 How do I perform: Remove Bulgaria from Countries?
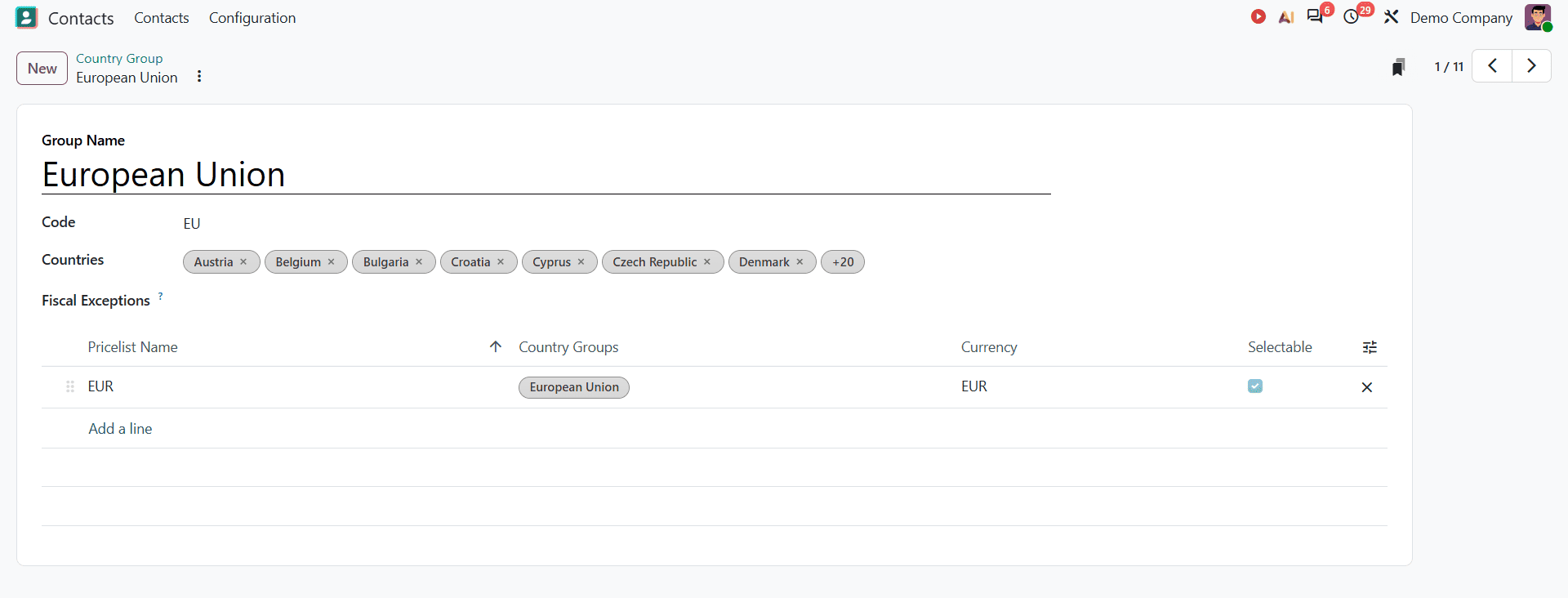pos(419,262)
